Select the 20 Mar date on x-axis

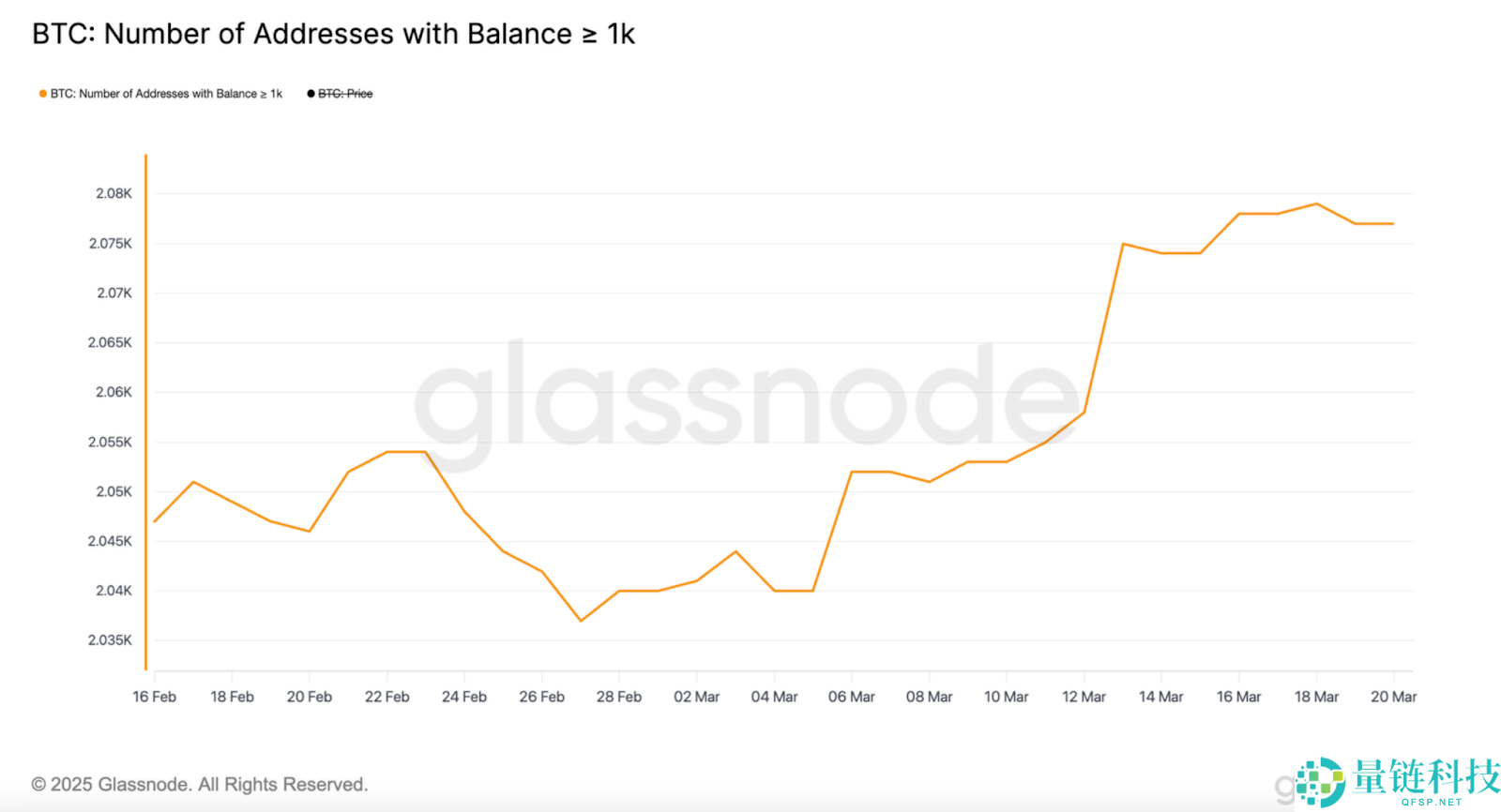coord(1393,697)
